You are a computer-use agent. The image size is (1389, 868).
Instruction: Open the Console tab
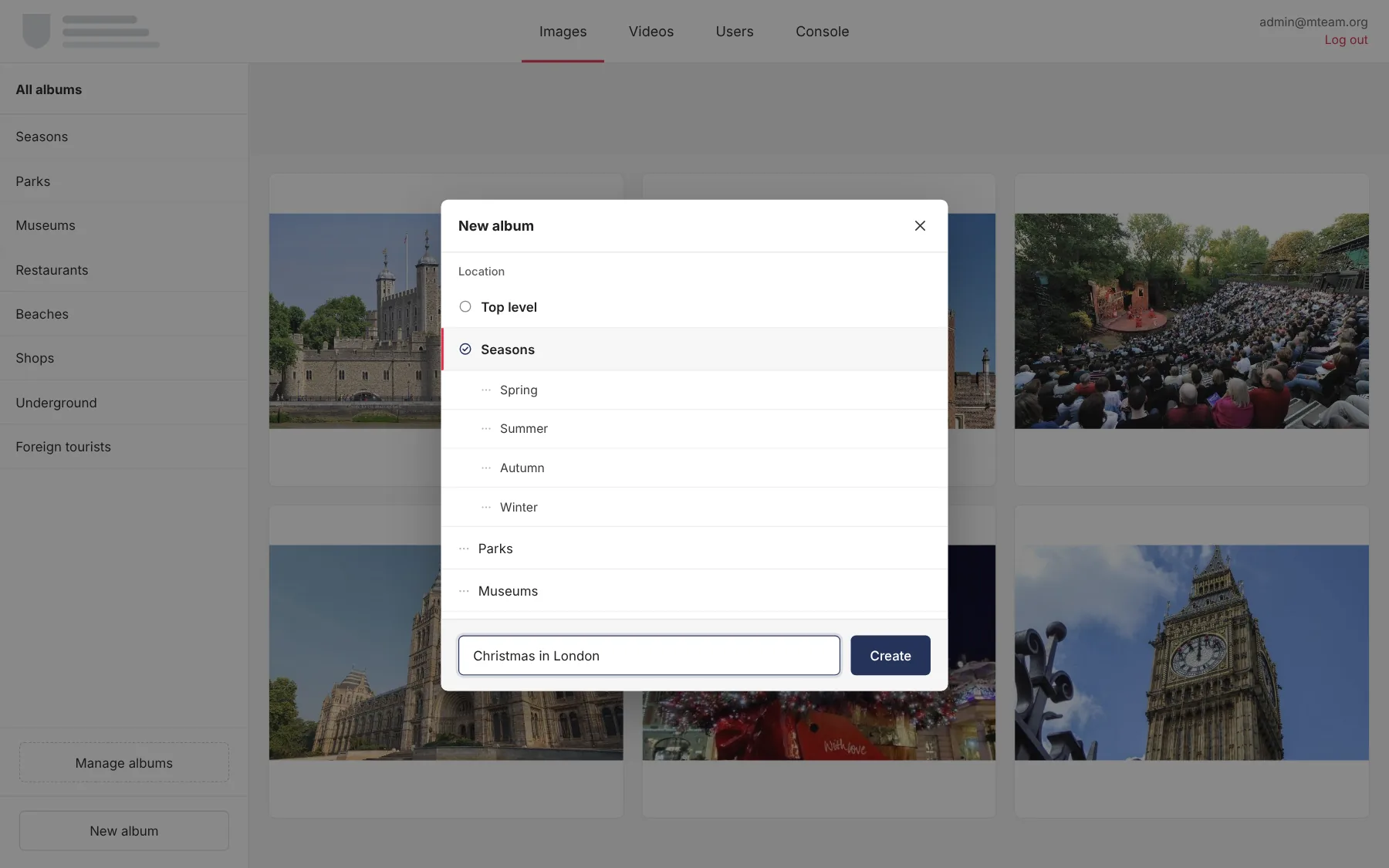(823, 32)
